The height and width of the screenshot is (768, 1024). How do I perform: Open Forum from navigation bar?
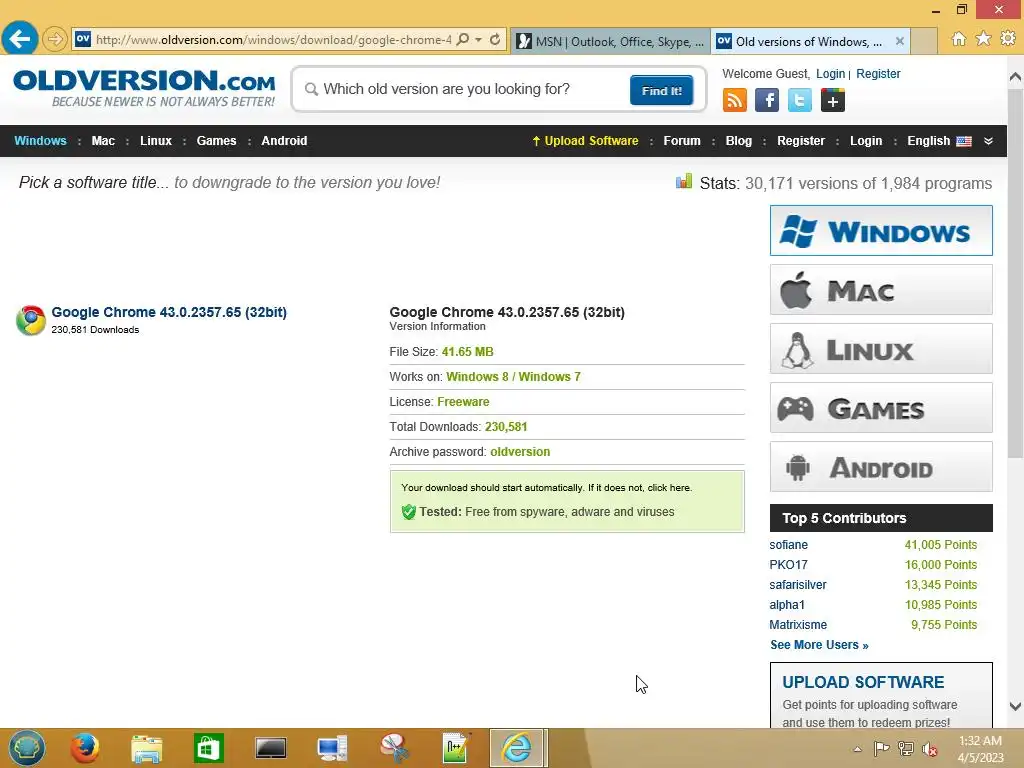(682, 140)
